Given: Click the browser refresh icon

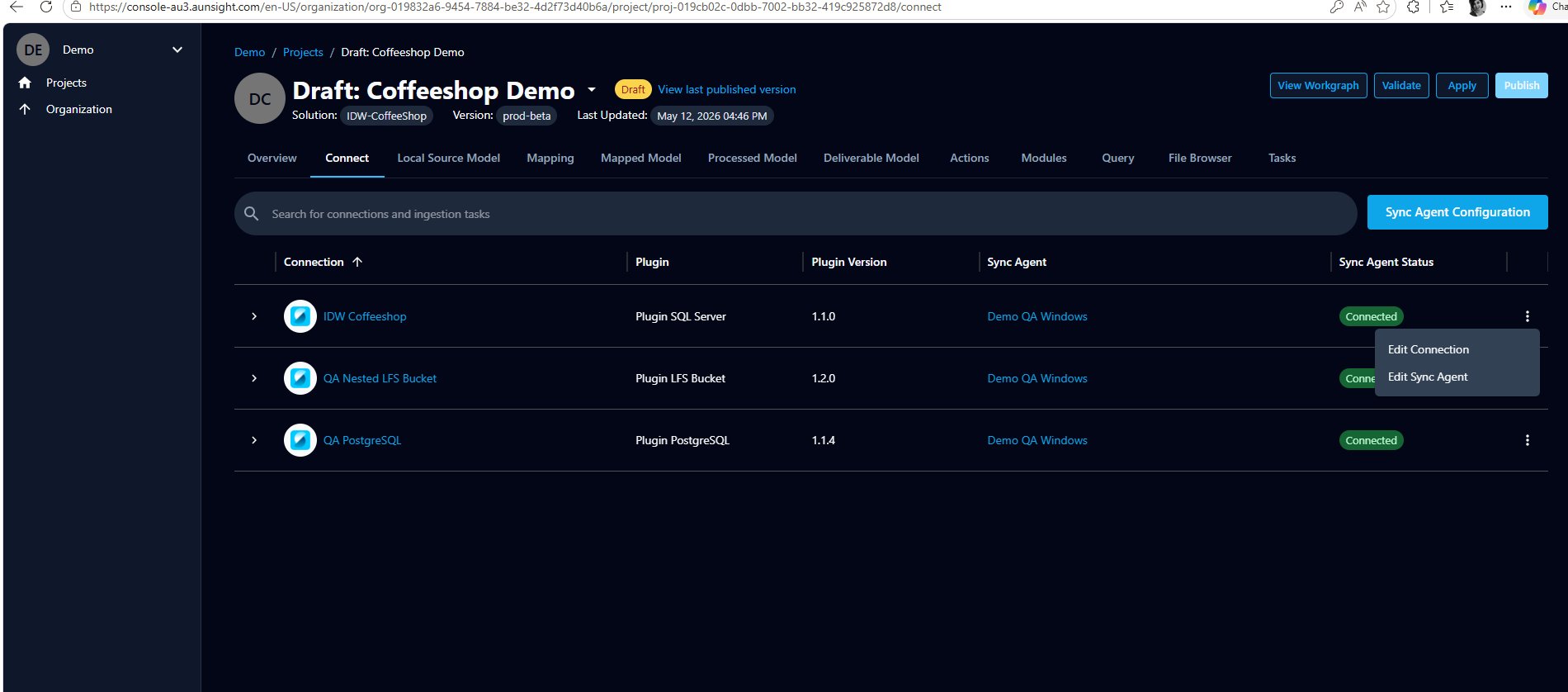Looking at the screenshot, I should (x=46, y=7).
